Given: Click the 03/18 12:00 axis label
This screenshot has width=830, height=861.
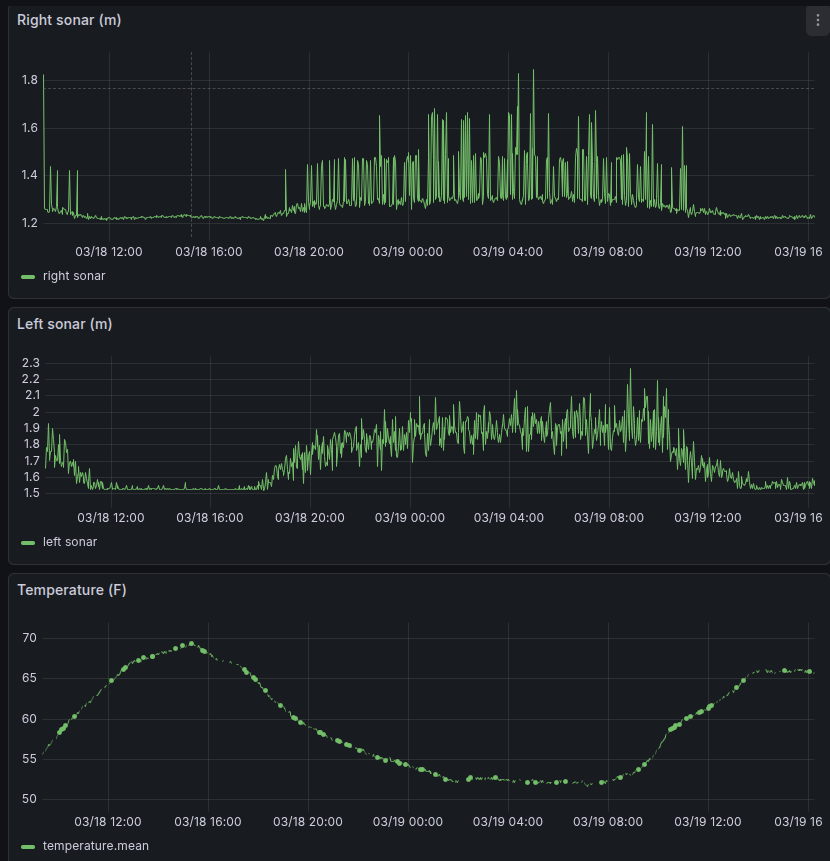Looking at the screenshot, I should click(107, 252).
